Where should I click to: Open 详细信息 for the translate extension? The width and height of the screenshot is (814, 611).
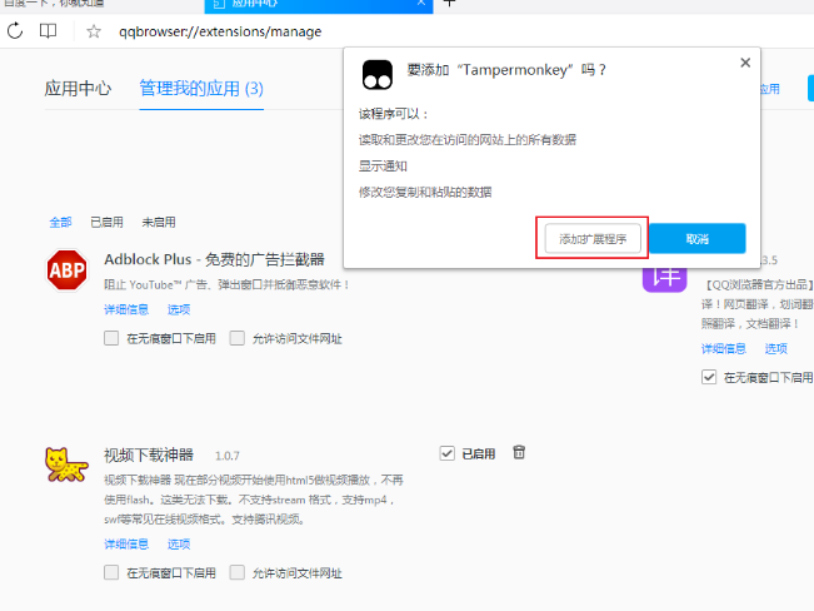(x=724, y=348)
